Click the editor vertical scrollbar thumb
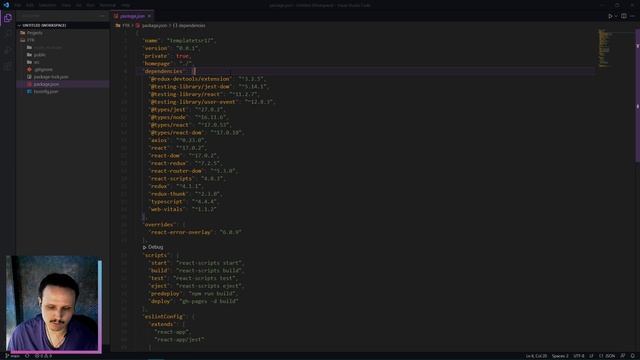 (638, 96)
